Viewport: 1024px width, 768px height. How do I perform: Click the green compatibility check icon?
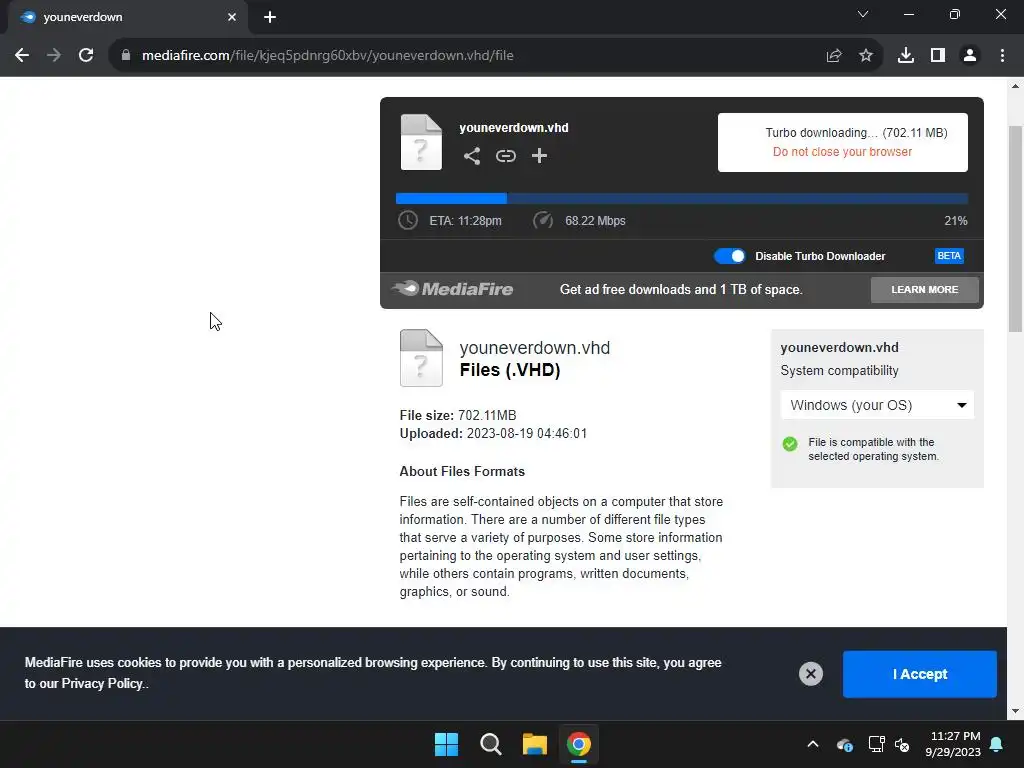pos(790,444)
